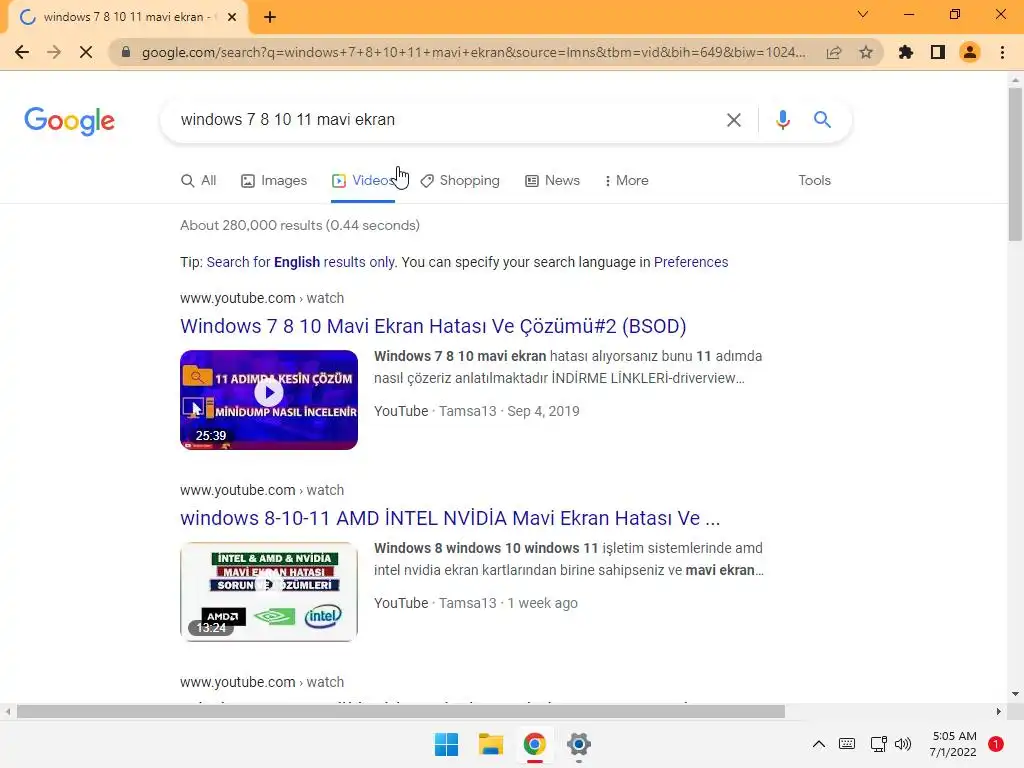Show hidden system tray icons

pyautogui.click(x=818, y=744)
